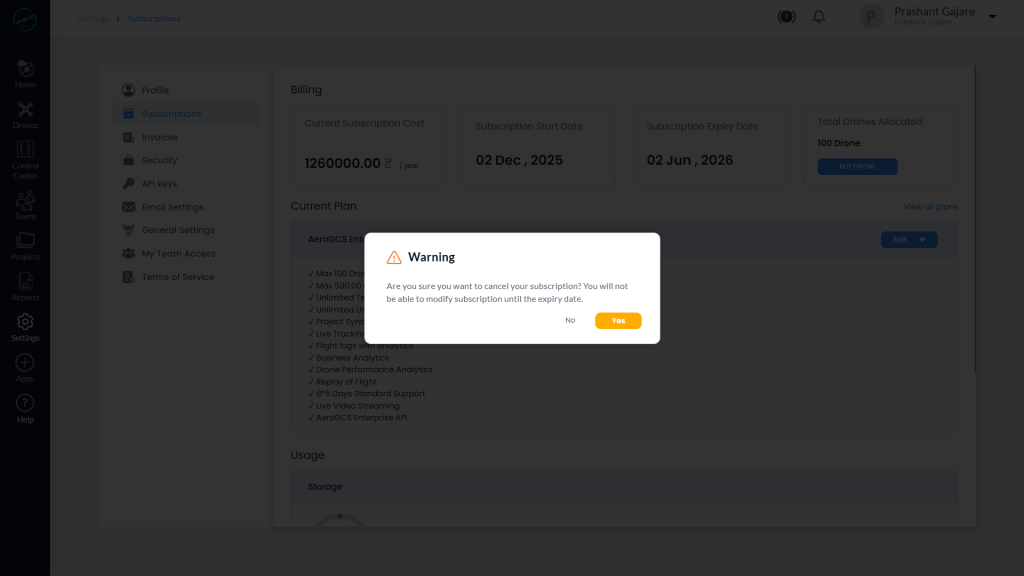Dismiss the warning by clicking No
The width and height of the screenshot is (1024, 576).
(x=570, y=320)
